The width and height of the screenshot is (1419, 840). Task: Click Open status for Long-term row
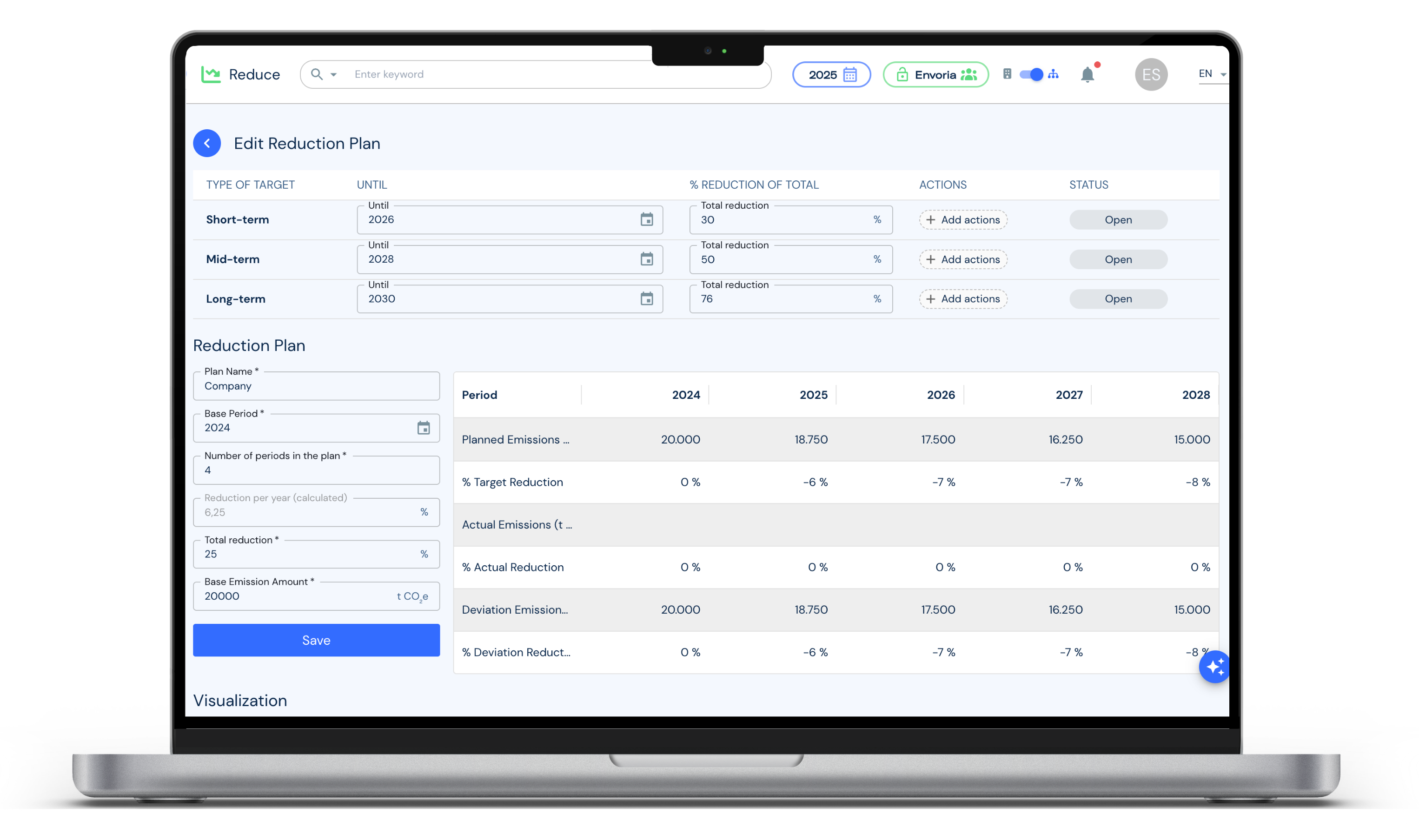point(1118,299)
